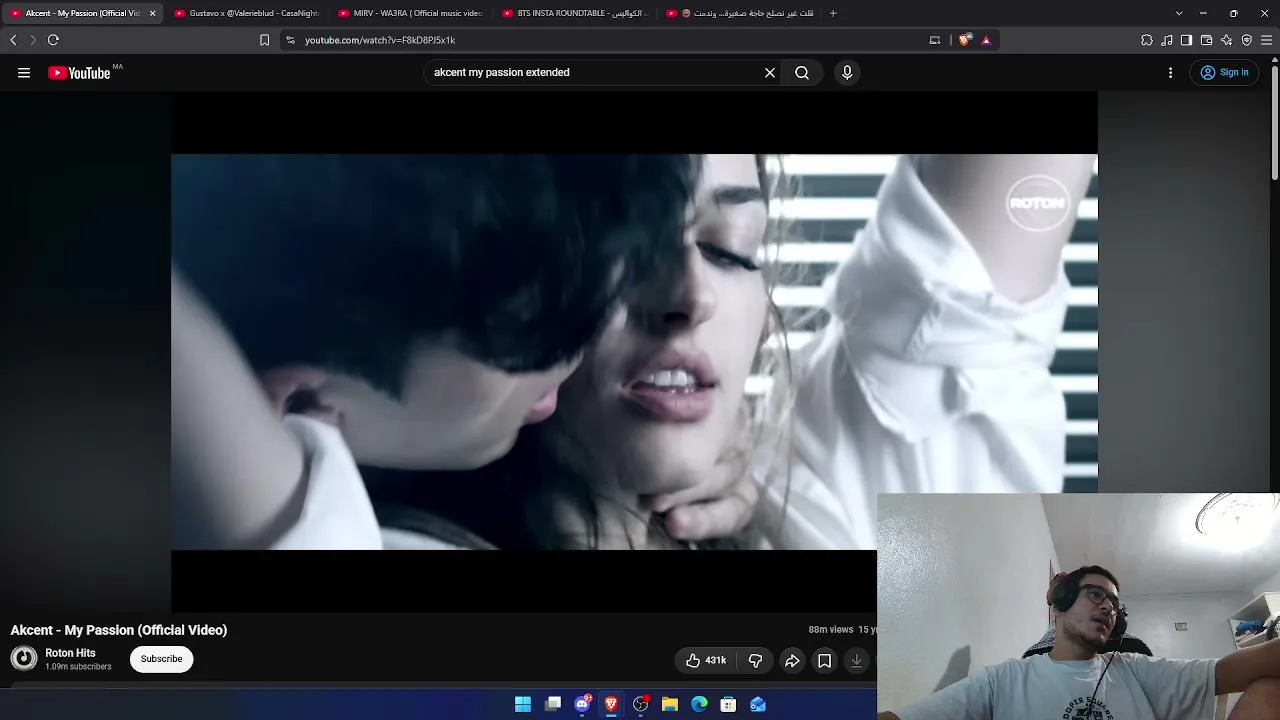Close the Akcent My Passion tab

[x=152, y=13]
